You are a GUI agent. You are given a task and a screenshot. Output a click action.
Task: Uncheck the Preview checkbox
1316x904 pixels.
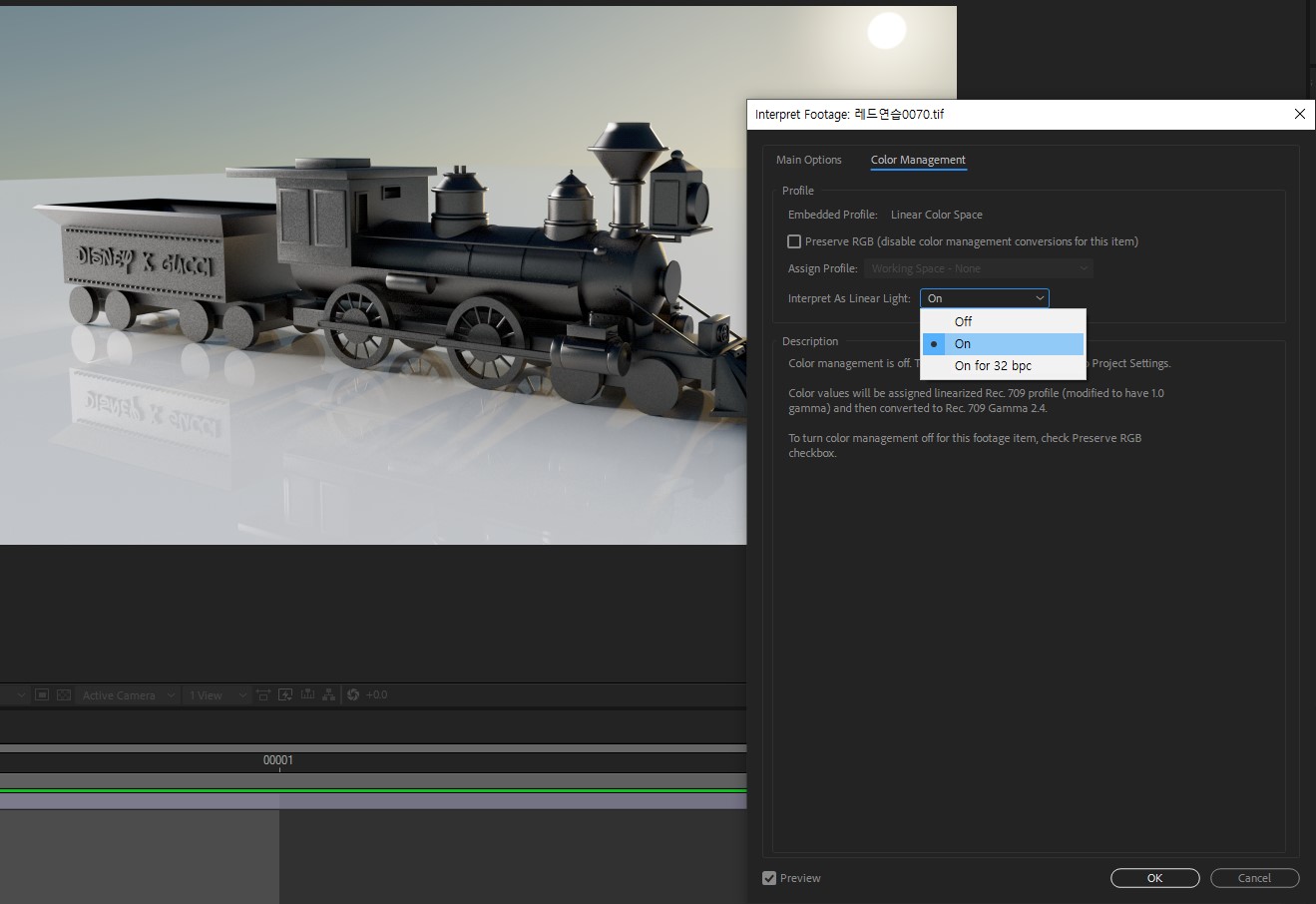[769, 878]
